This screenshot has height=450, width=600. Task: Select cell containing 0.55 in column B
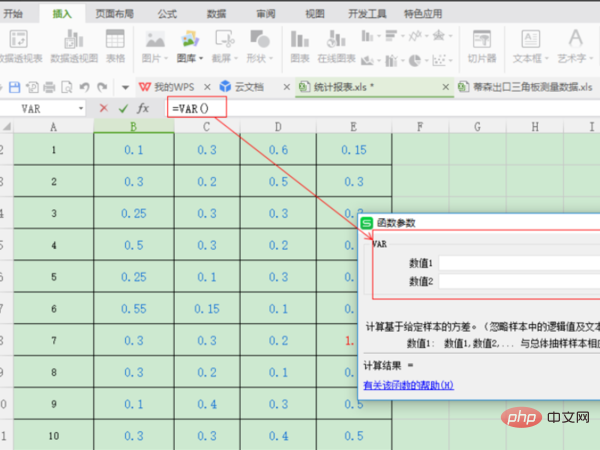tap(134, 308)
